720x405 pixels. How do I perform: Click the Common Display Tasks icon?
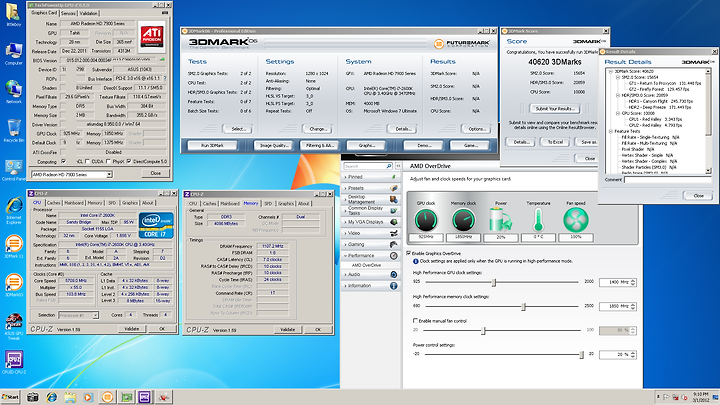point(394,211)
